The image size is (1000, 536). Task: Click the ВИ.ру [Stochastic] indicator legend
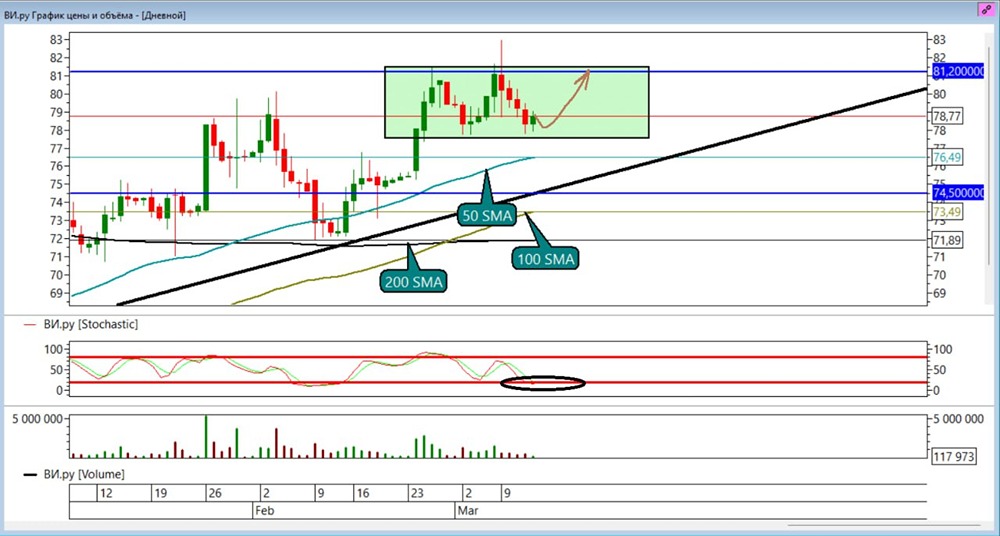80,324
